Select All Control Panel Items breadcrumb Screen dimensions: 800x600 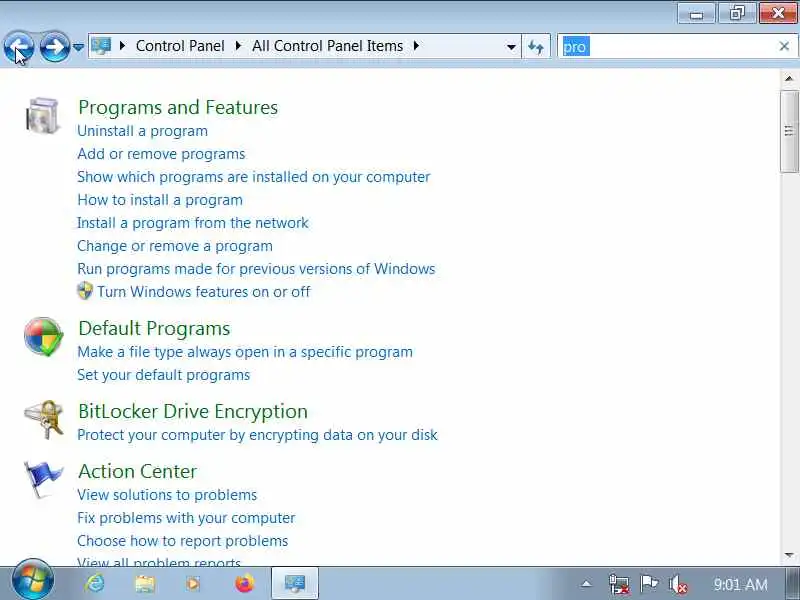pos(328,46)
